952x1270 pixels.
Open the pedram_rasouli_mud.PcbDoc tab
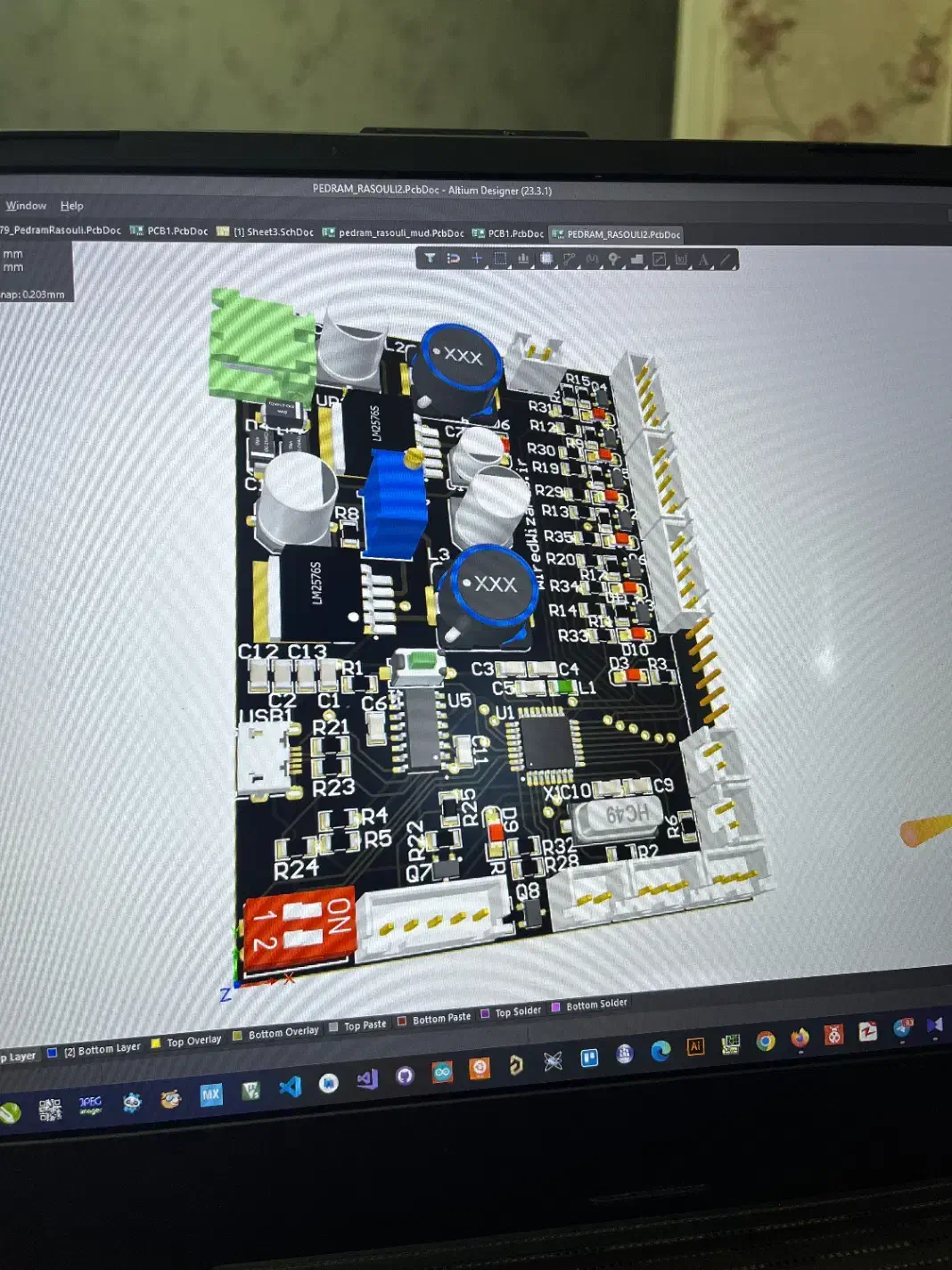400,233
